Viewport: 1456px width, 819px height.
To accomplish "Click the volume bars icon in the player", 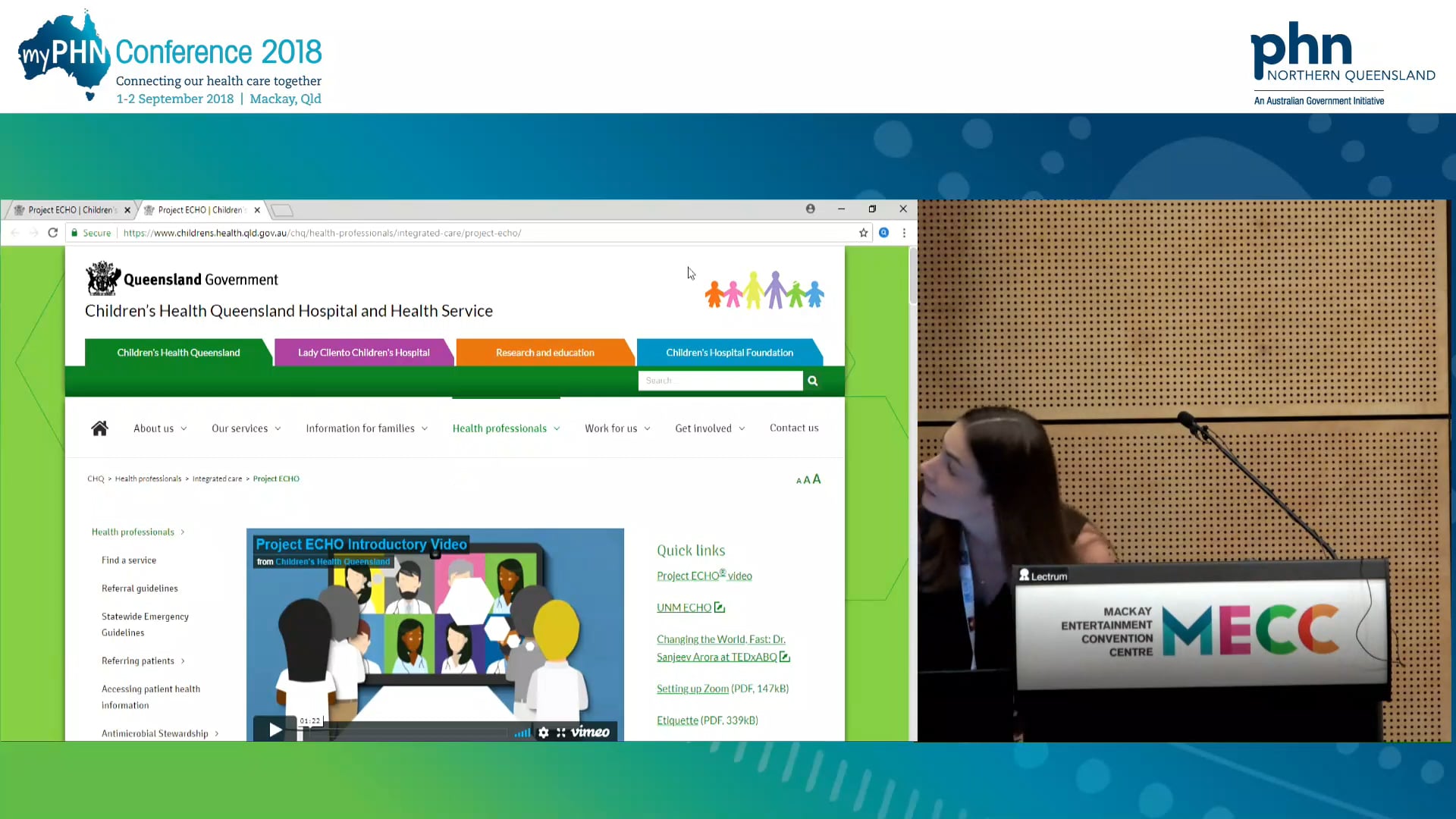I will 522,732.
